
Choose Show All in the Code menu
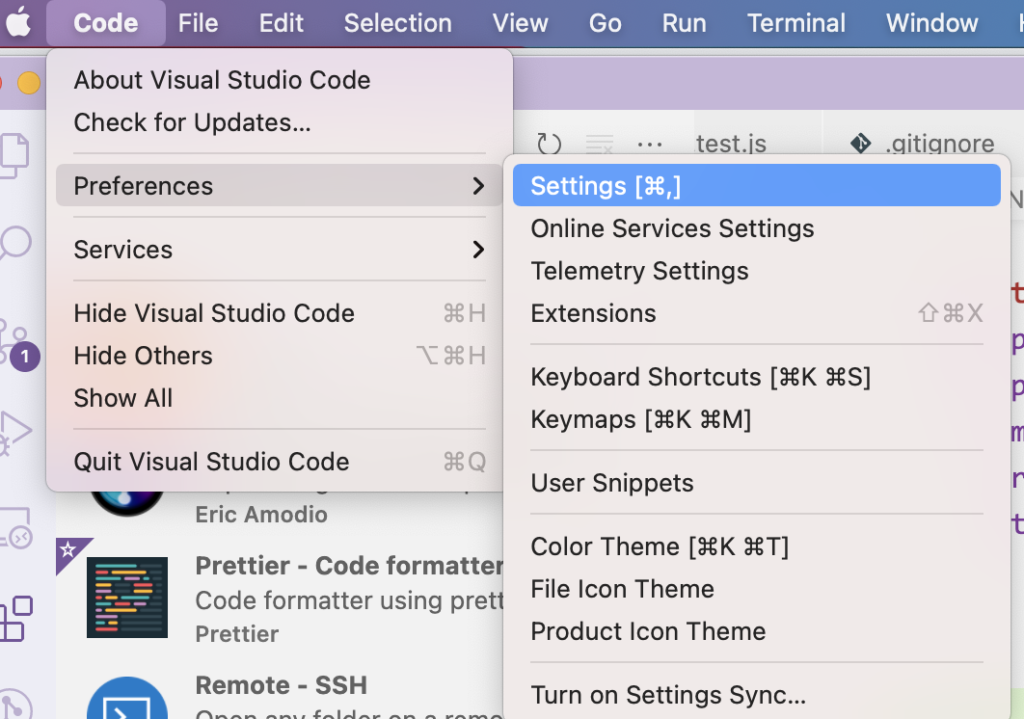(279, 398)
